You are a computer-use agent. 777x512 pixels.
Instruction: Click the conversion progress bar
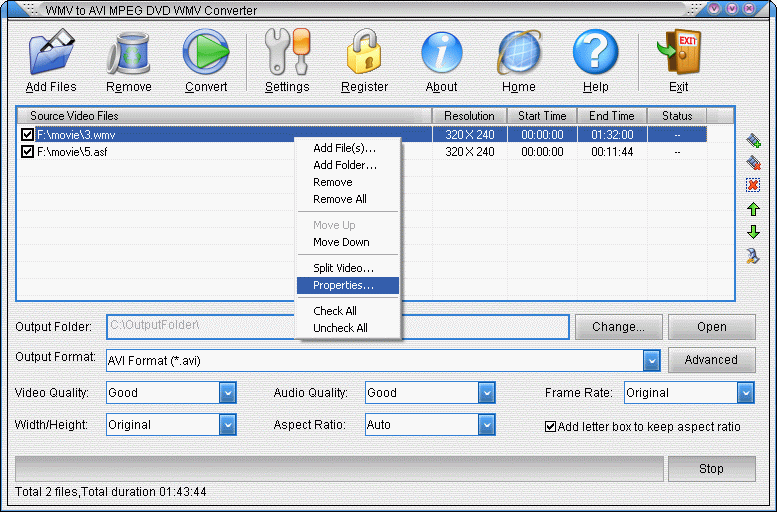(339, 468)
